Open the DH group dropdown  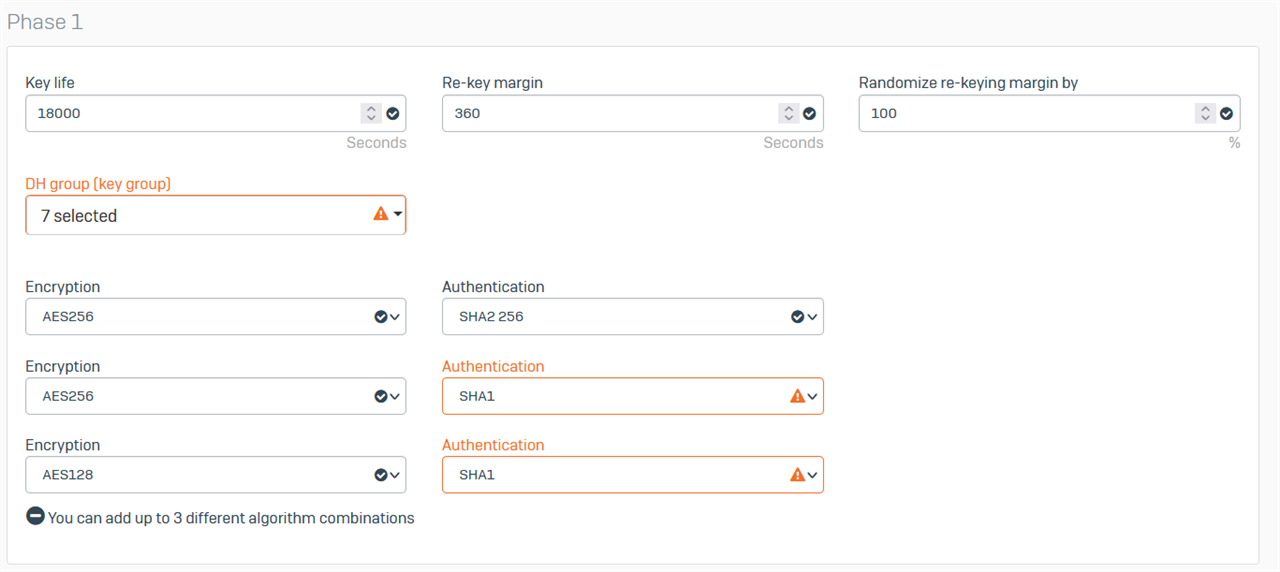(x=200, y=215)
